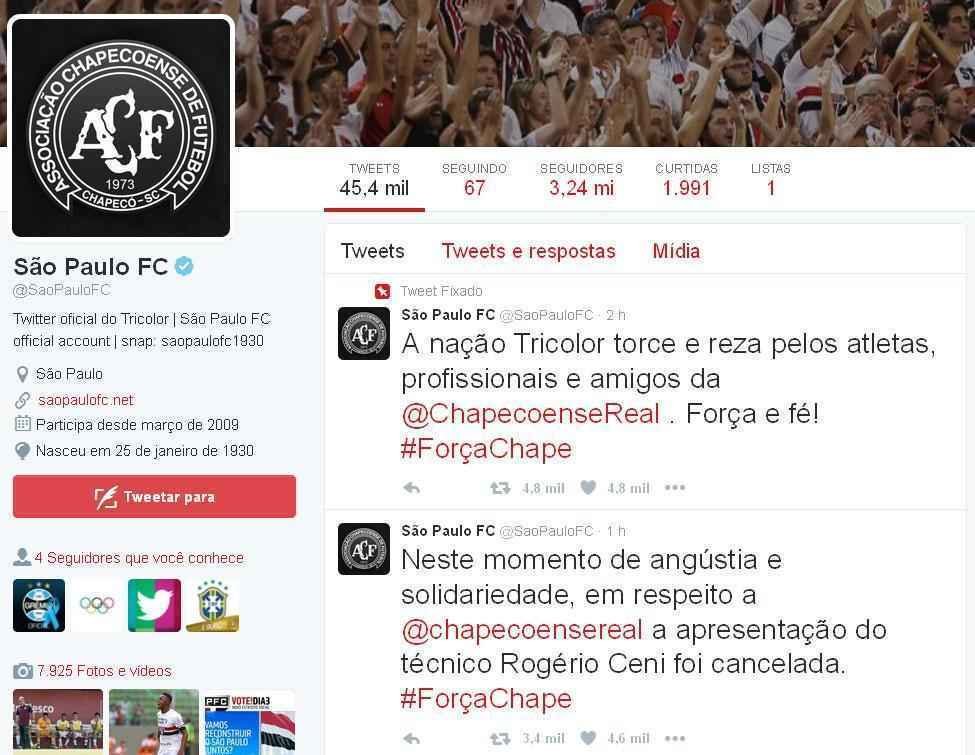Retweet the pinned tweet about Chapecoense athletes
This screenshot has height=755, width=975.
500,488
